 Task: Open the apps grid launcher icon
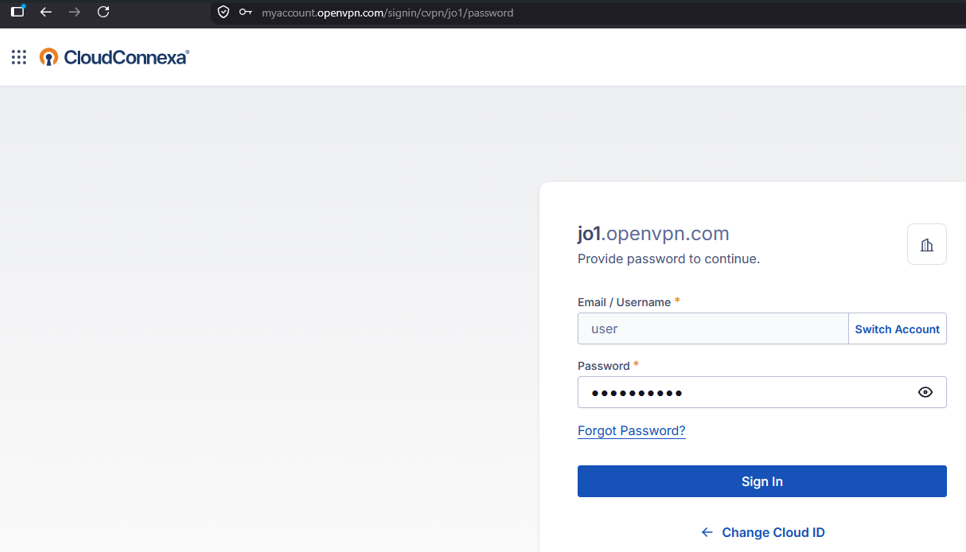click(x=19, y=57)
